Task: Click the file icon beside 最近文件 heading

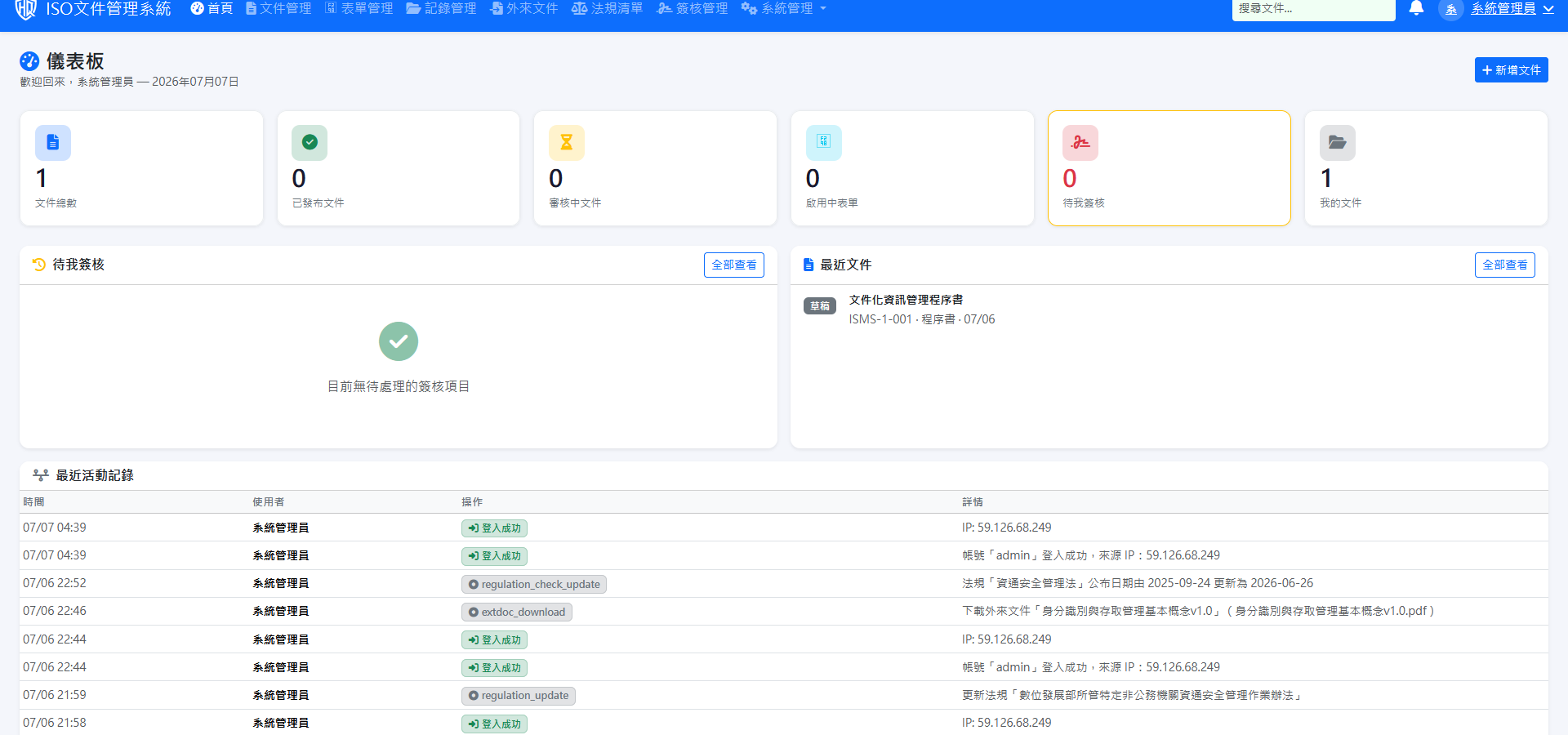Action: (808, 265)
